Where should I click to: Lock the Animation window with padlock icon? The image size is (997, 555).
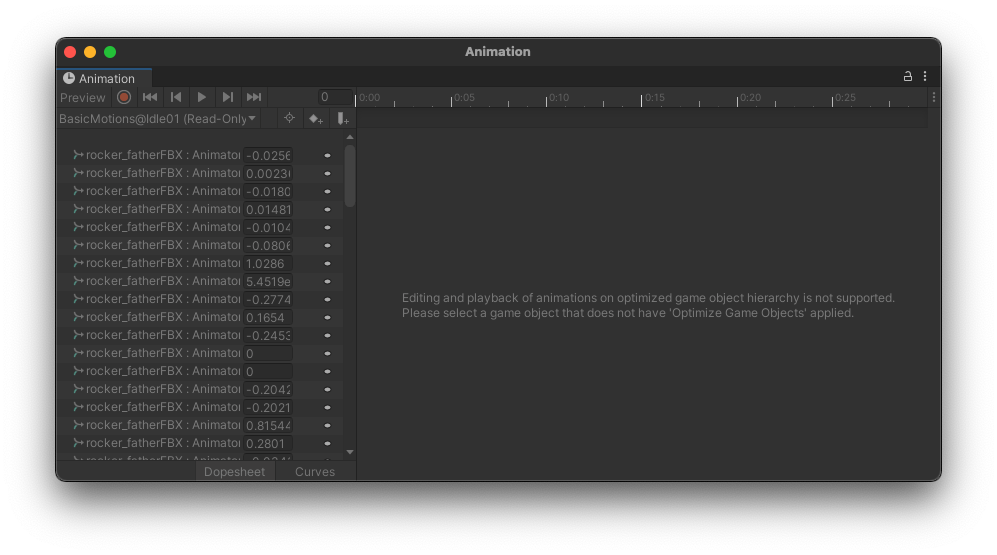[x=908, y=76]
